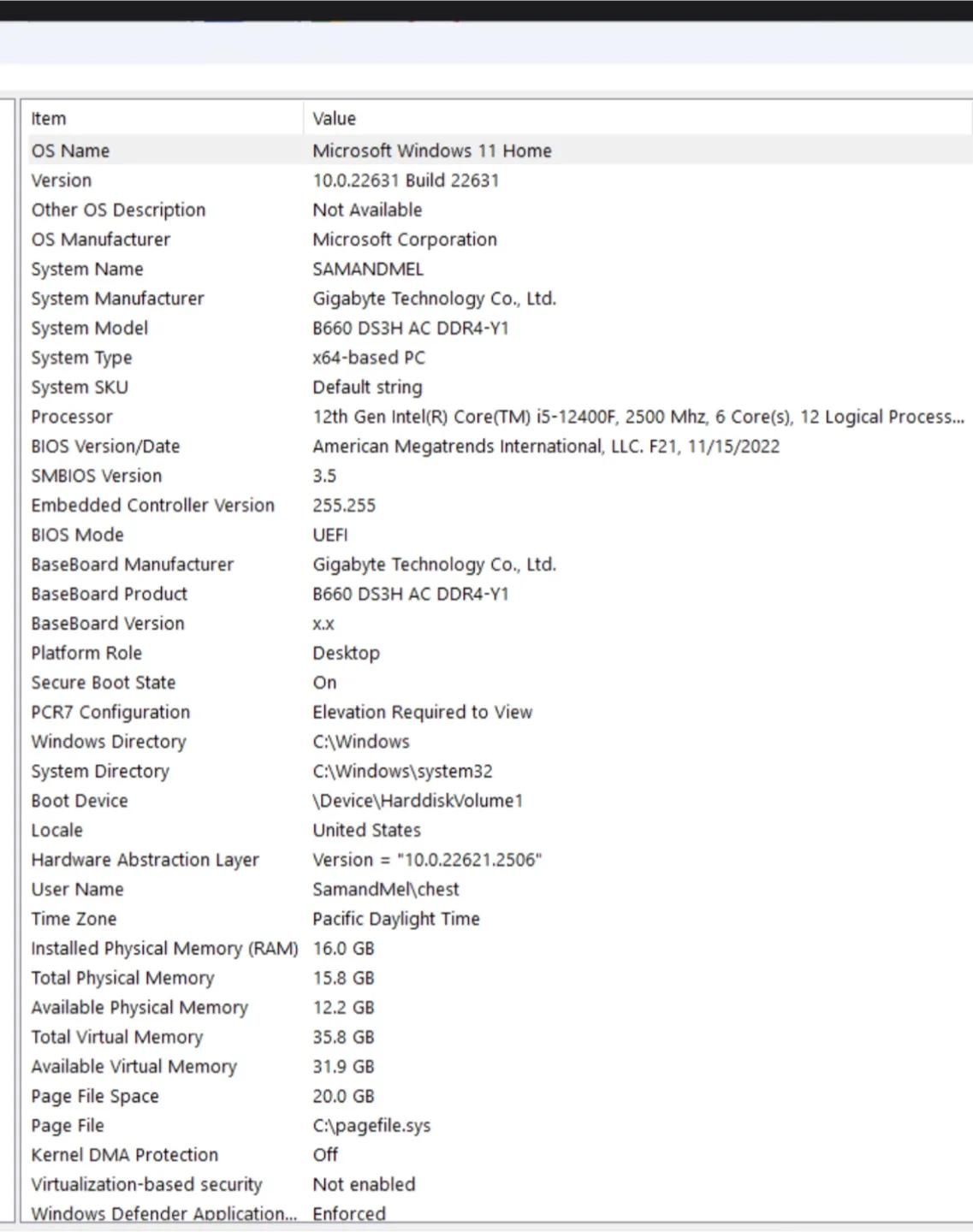
Task: Select the User Name row
Action: pos(77,890)
